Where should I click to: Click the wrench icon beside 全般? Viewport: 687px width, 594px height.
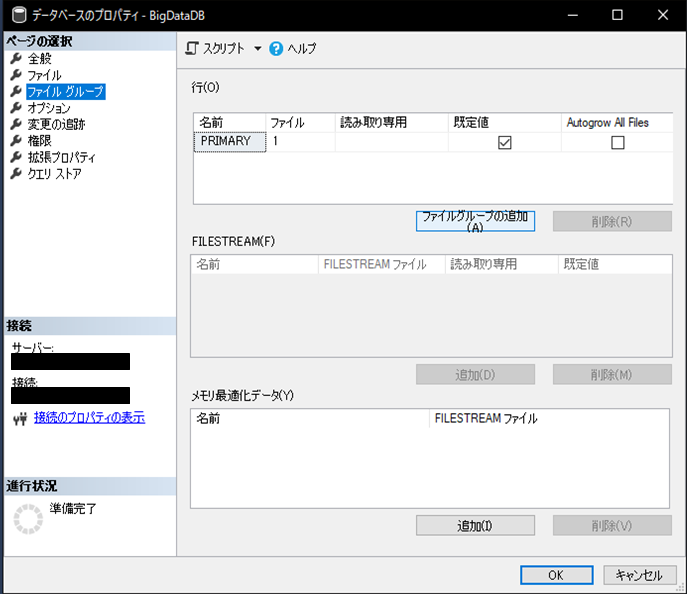[x=16, y=58]
